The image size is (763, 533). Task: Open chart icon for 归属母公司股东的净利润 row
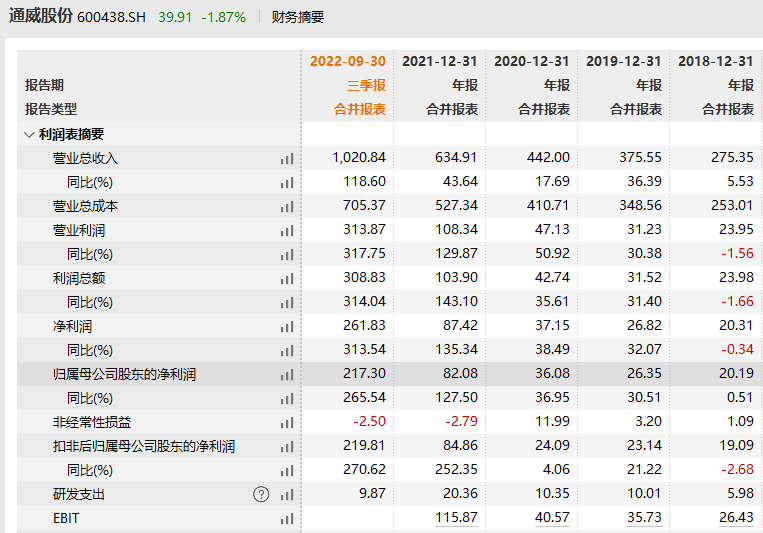point(287,375)
